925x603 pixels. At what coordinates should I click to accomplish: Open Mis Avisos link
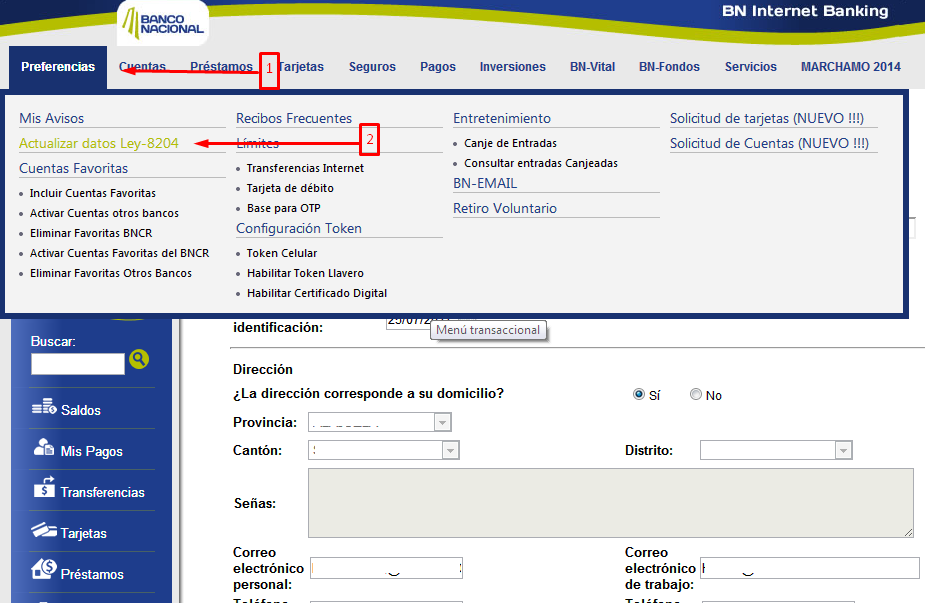(52, 118)
